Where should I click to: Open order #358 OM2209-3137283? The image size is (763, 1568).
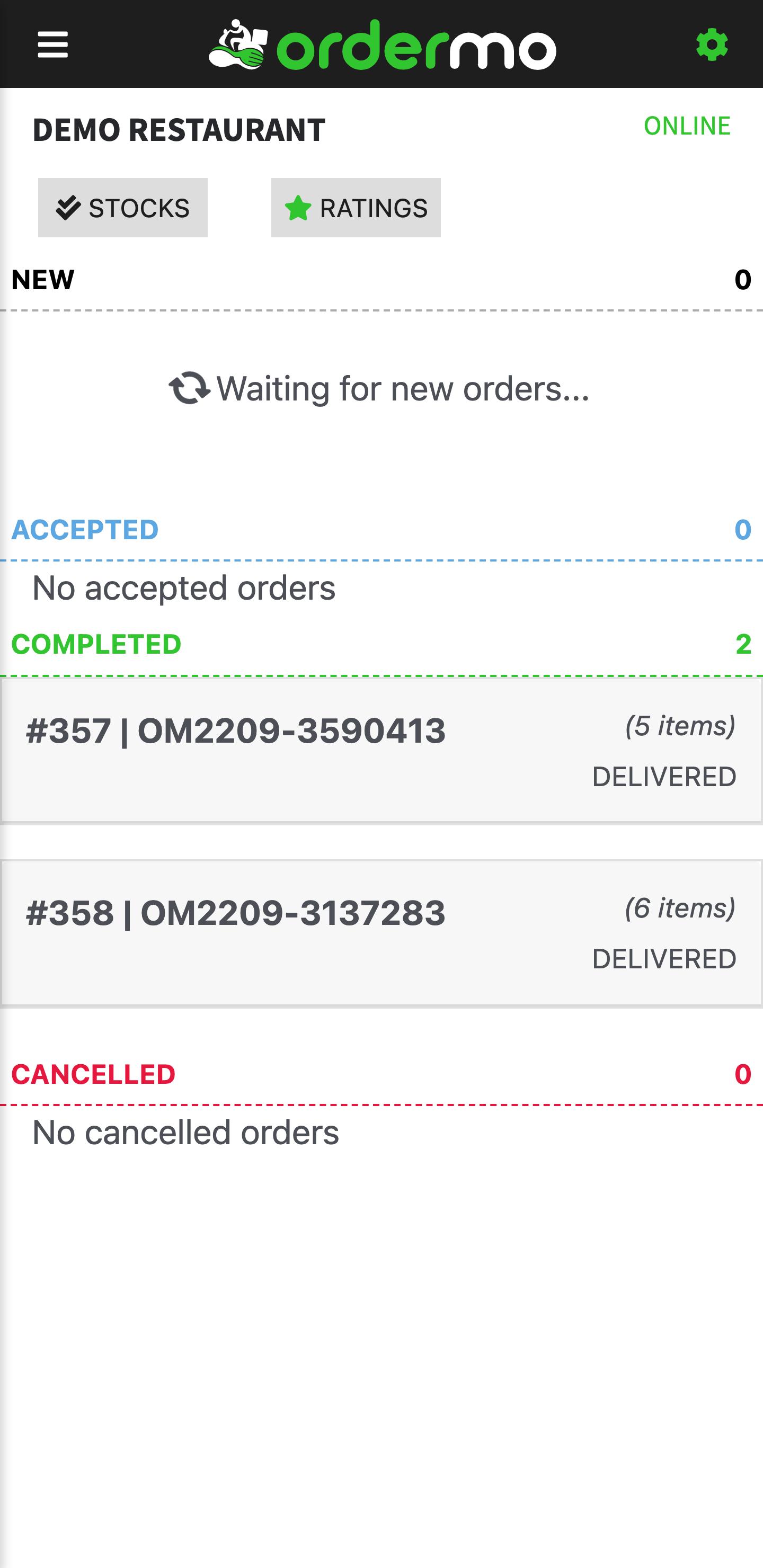(x=381, y=933)
